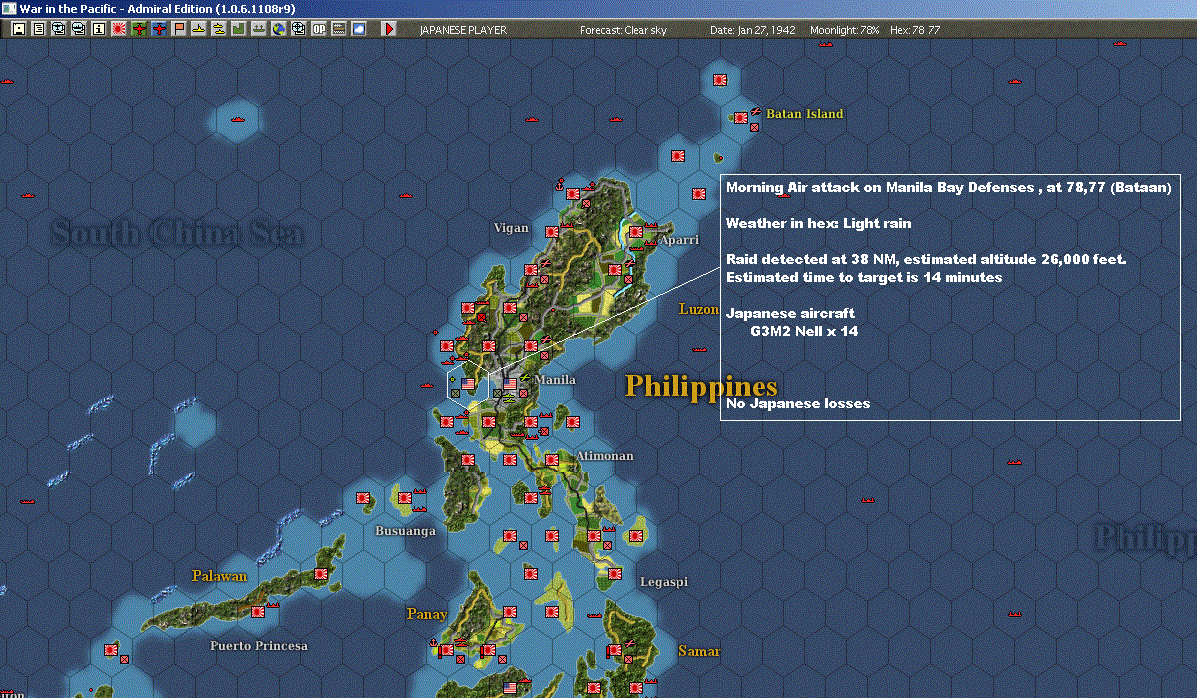Click the second overlapping screens toolbar icon
The image size is (1197, 698).
79,29
